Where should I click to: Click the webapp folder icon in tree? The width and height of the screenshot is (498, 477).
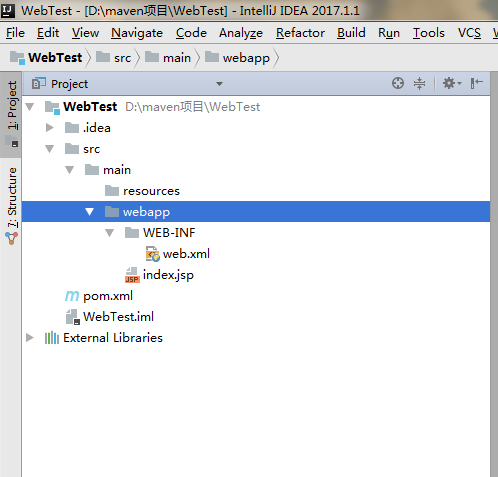[x=112, y=212]
